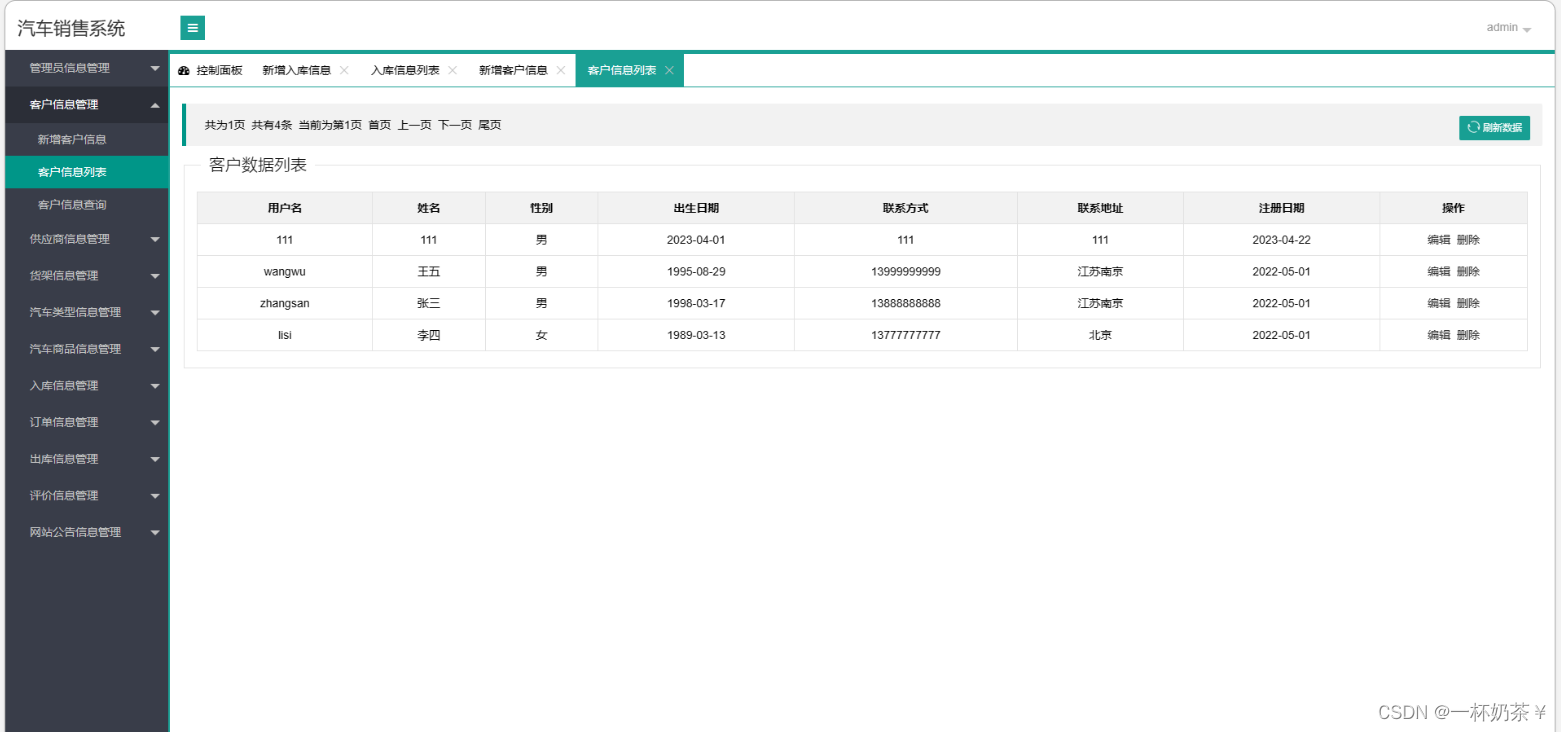Open 客户信息查询 in the sidebar
Viewport: 1561px width, 732px height.
coord(87,204)
